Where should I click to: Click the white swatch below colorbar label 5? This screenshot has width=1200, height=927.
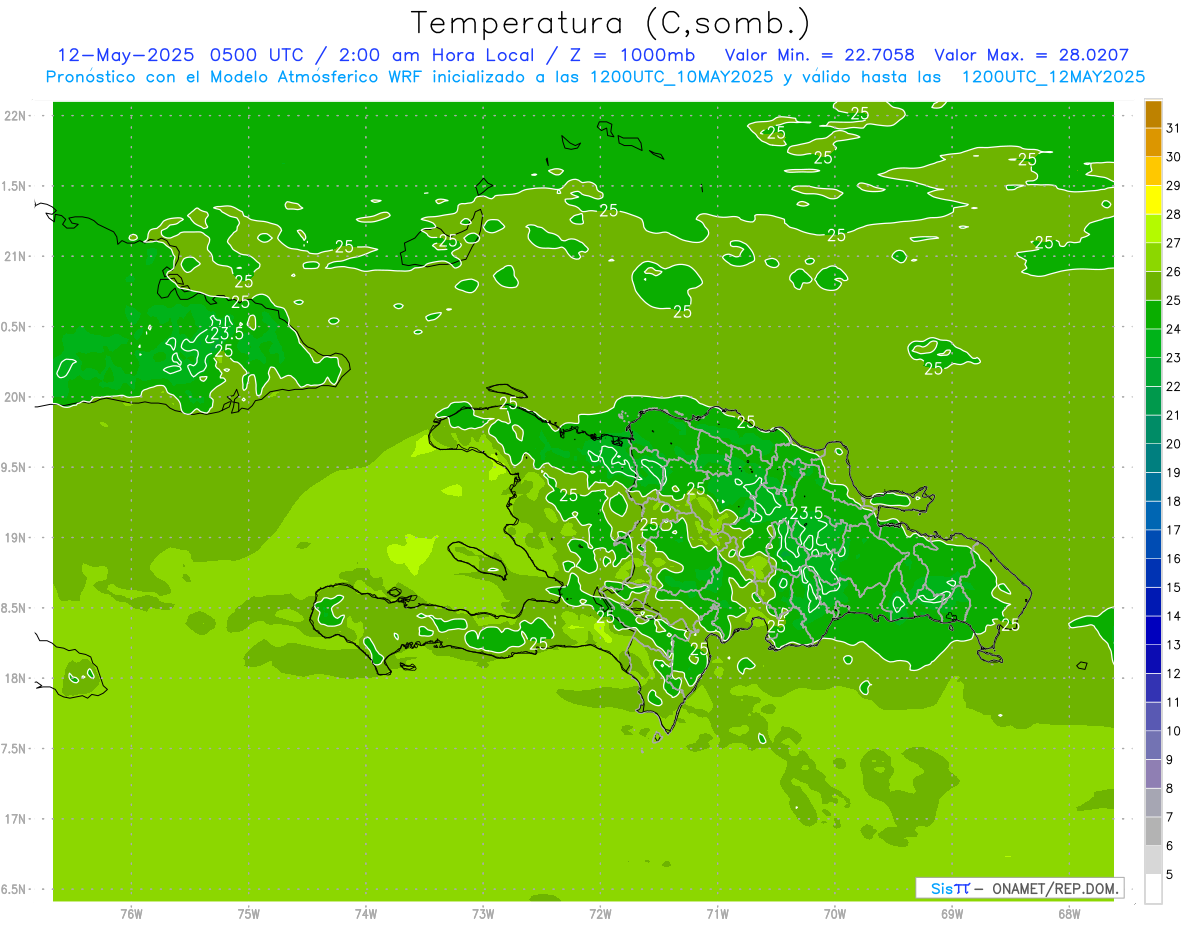(x=1153, y=889)
